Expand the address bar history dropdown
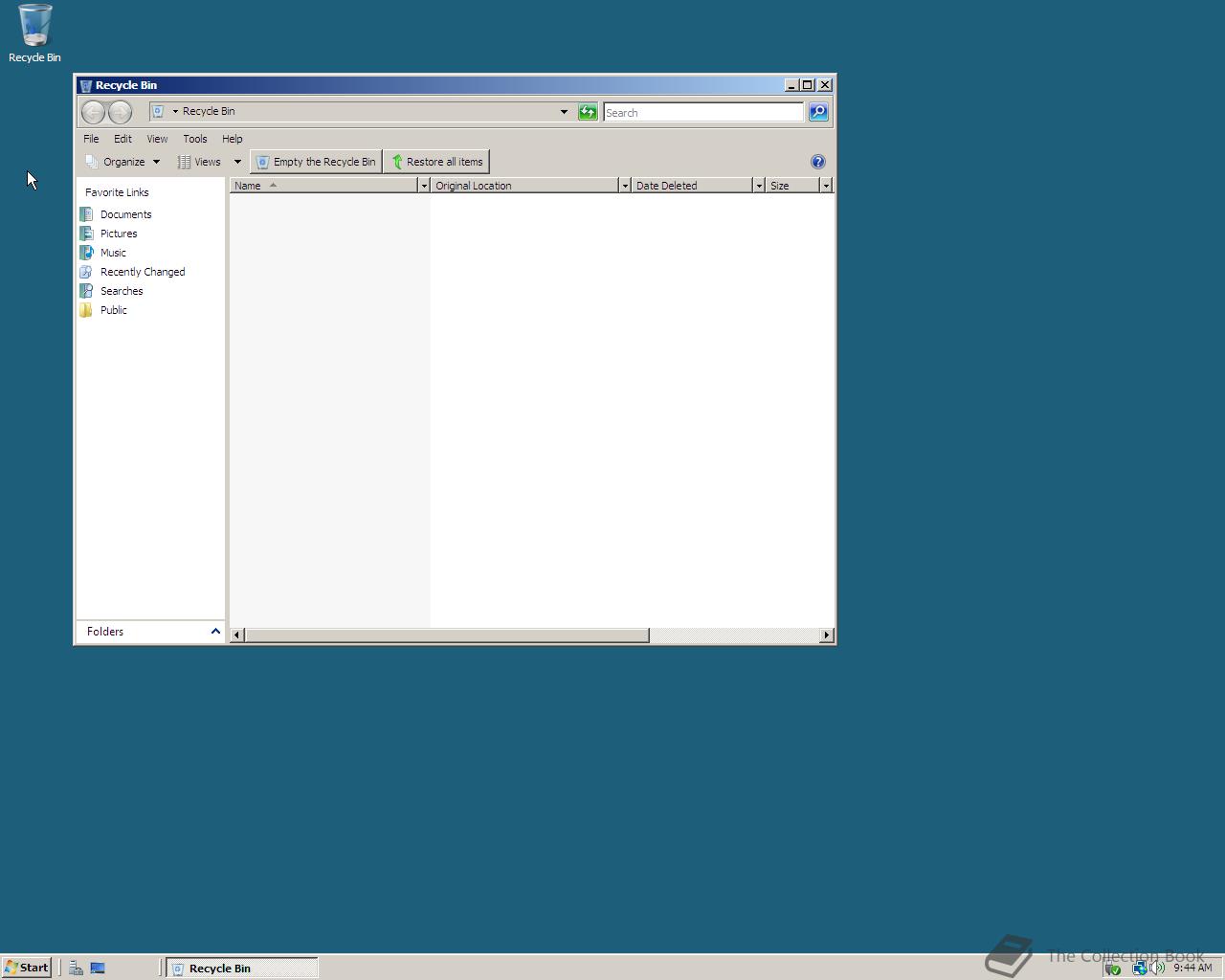1225x980 pixels. (564, 112)
